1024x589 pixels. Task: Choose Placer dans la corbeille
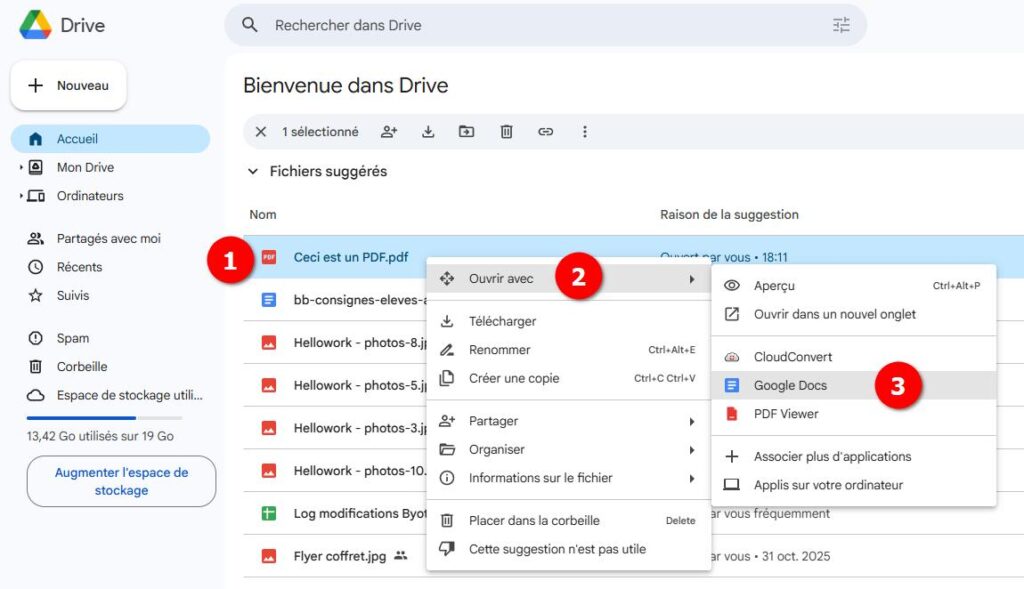(x=568, y=520)
